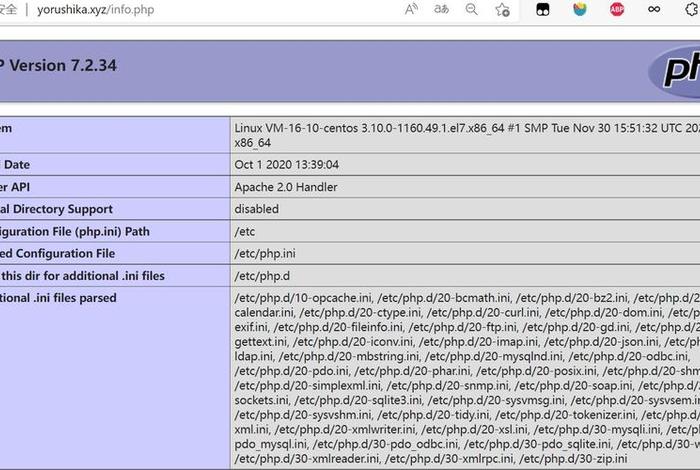Screen dimensions: 700x470
Task: Open the Tampermonkey extension icon
Action: pyautogui.click(x=542, y=9)
